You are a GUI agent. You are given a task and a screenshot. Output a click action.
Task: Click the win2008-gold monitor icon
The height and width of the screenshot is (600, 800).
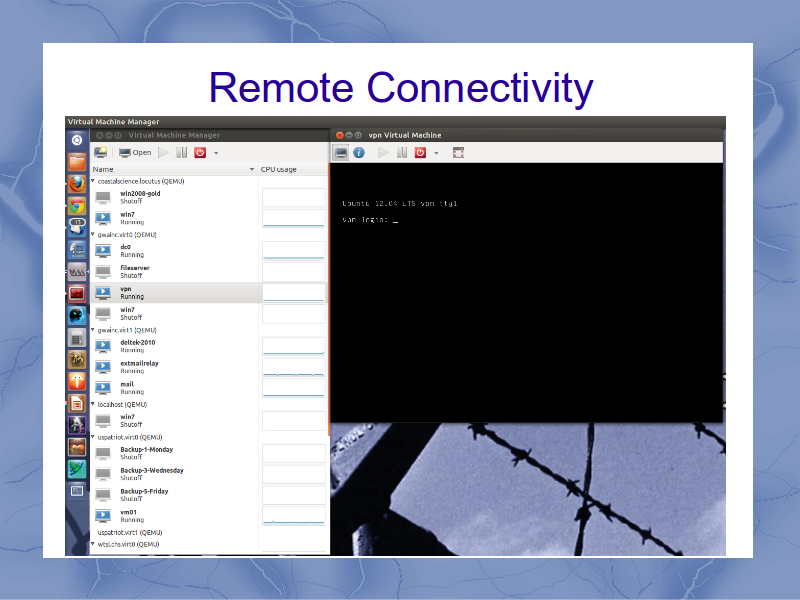[x=103, y=197]
